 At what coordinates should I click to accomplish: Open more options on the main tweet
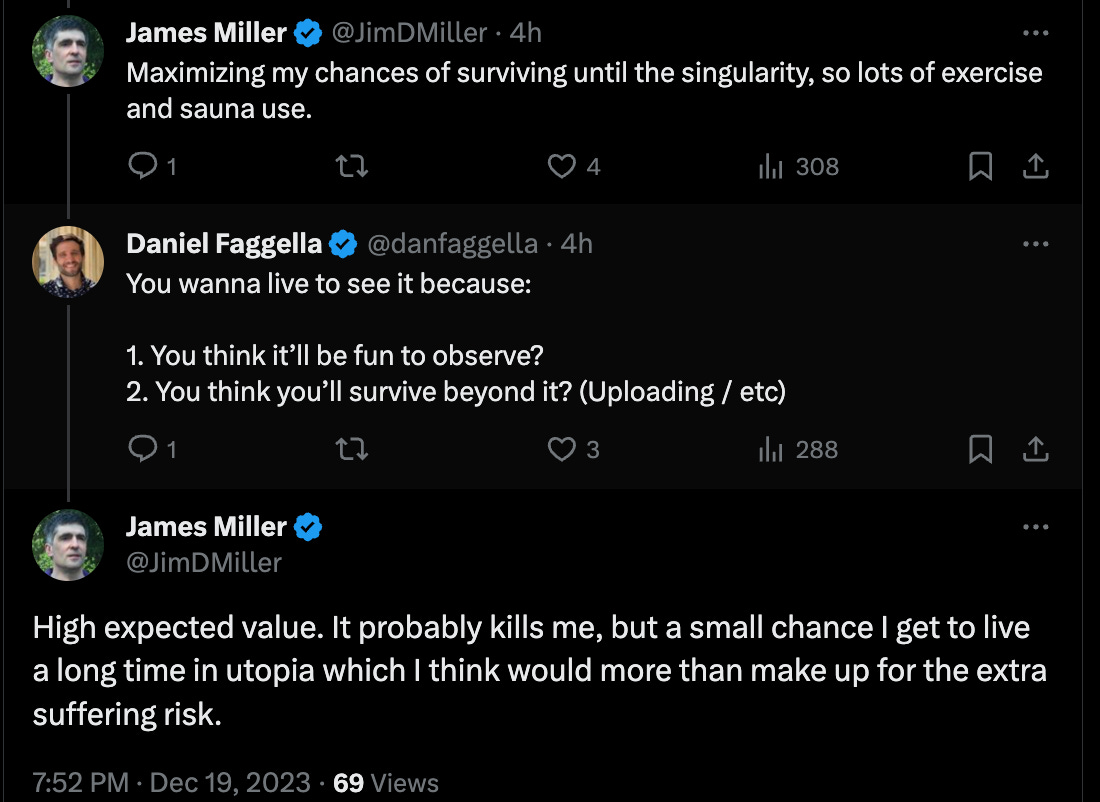click(x=1036, y=527)
